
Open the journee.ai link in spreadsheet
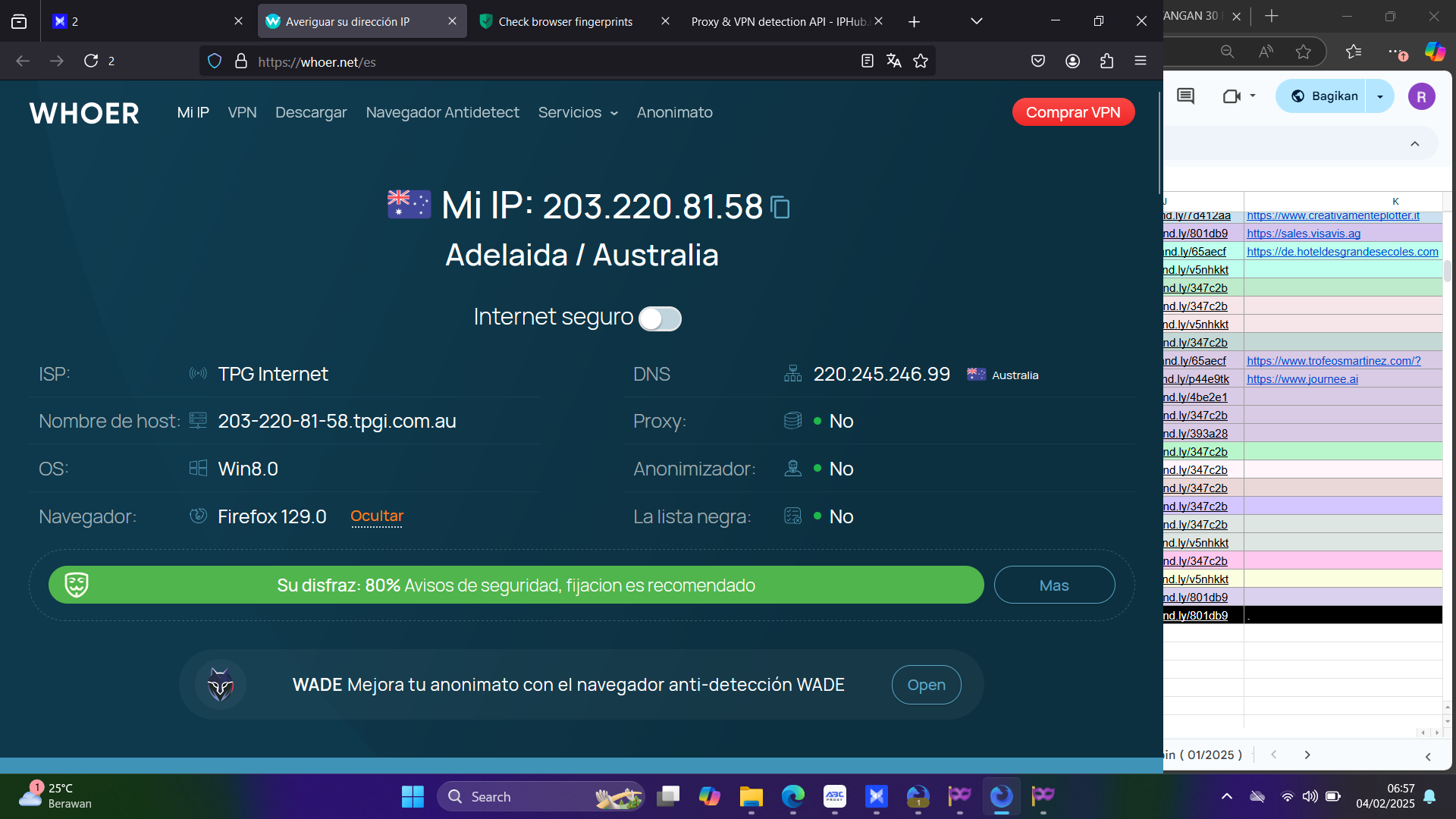(1302, 379)
